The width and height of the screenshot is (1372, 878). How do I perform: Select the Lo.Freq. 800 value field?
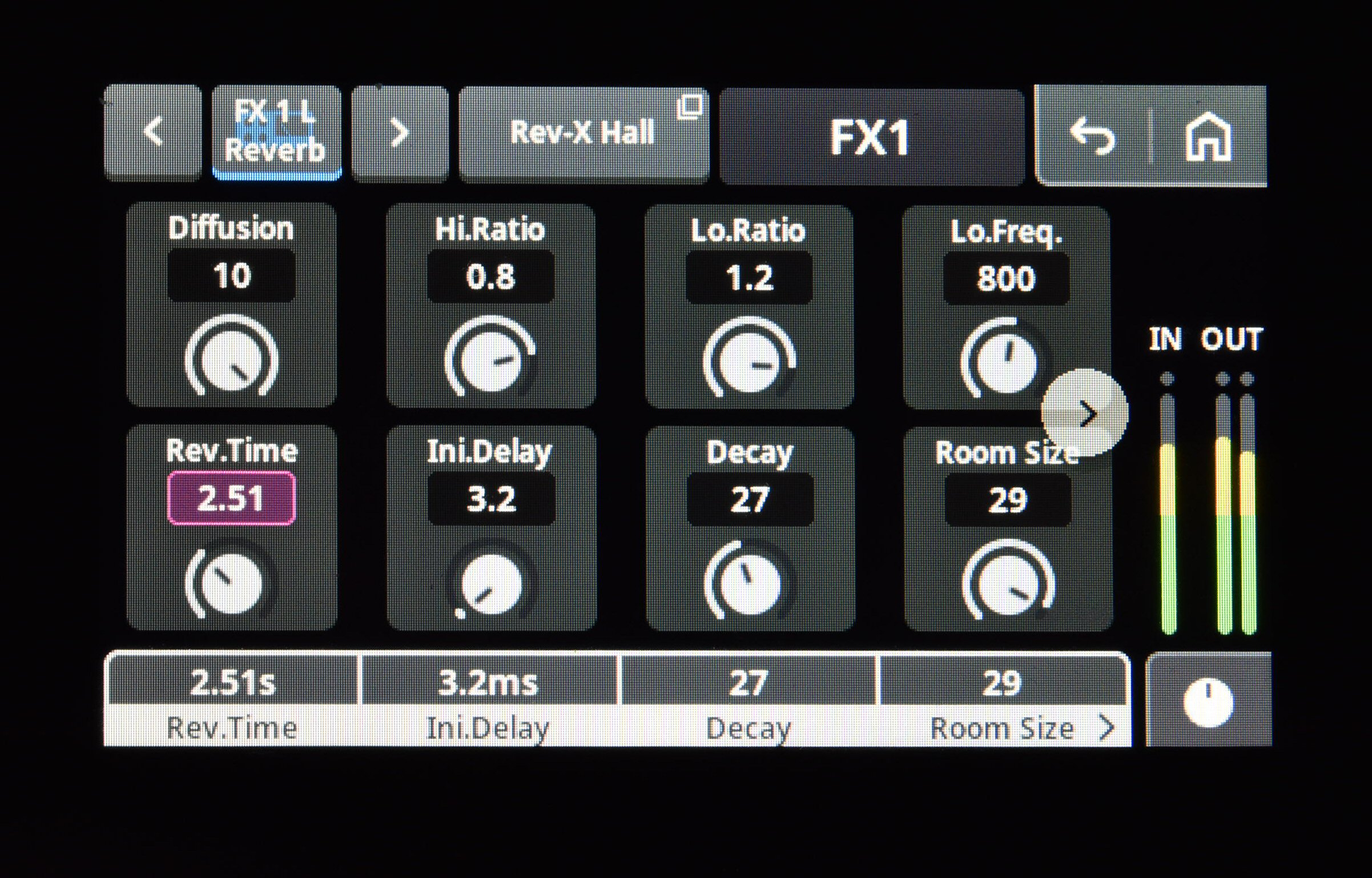1006,279
